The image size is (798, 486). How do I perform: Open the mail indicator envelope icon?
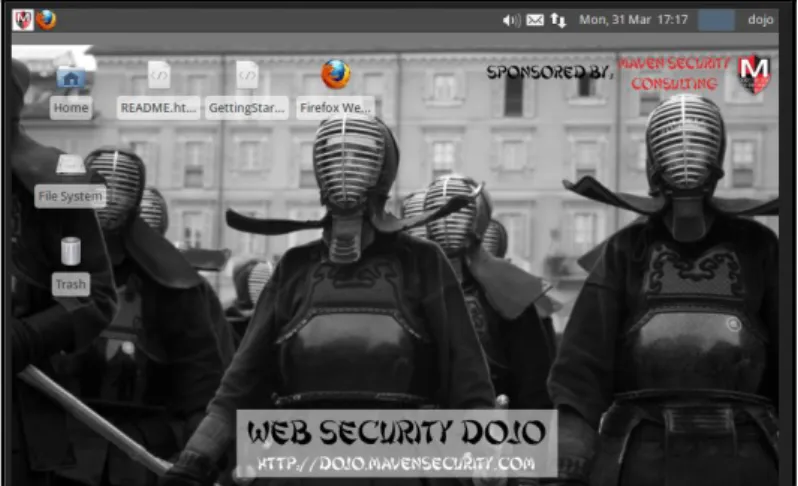point(535,20)
